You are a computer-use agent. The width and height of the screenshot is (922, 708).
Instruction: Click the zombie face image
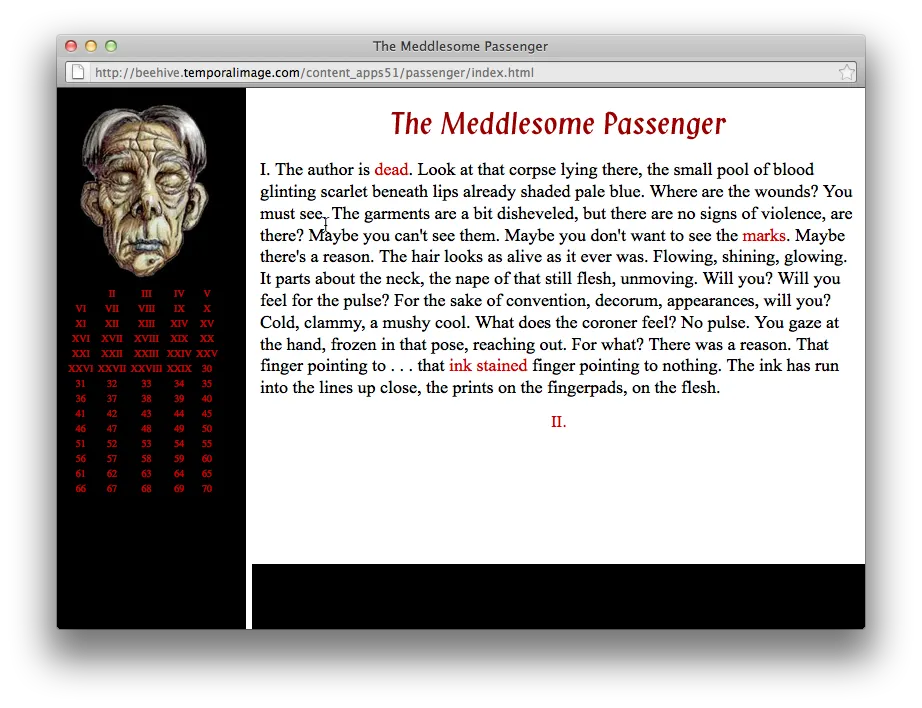[145, 190]
